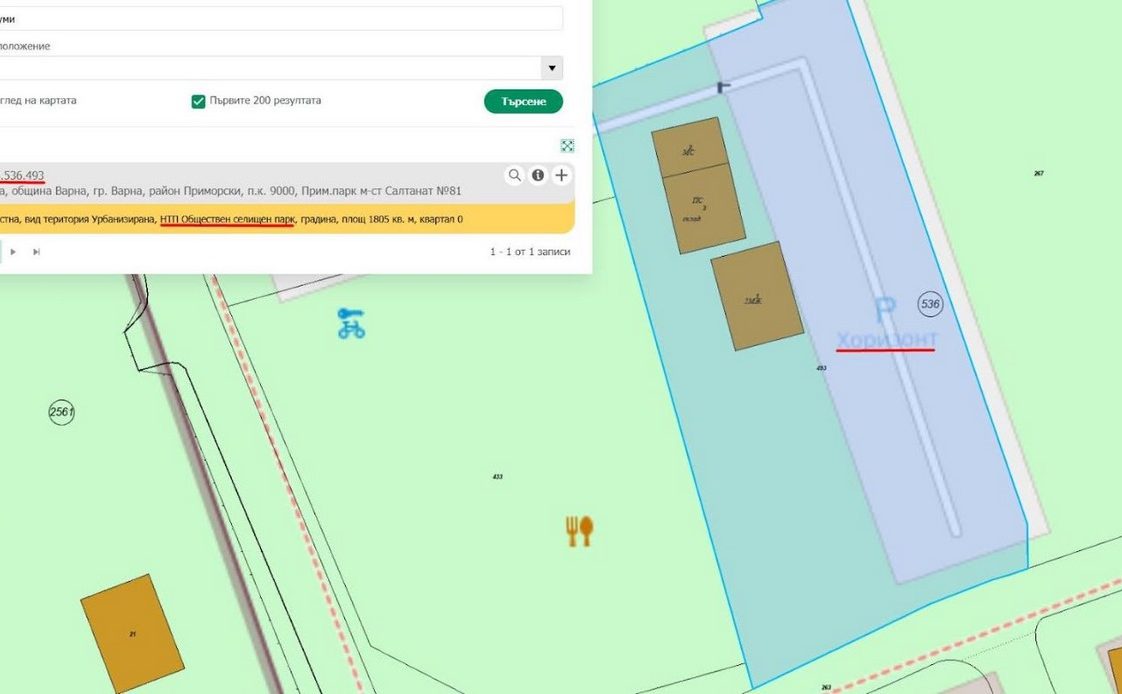Click into the top search text field
Viewport: 1122px width, 694px height.
(280, 19)
